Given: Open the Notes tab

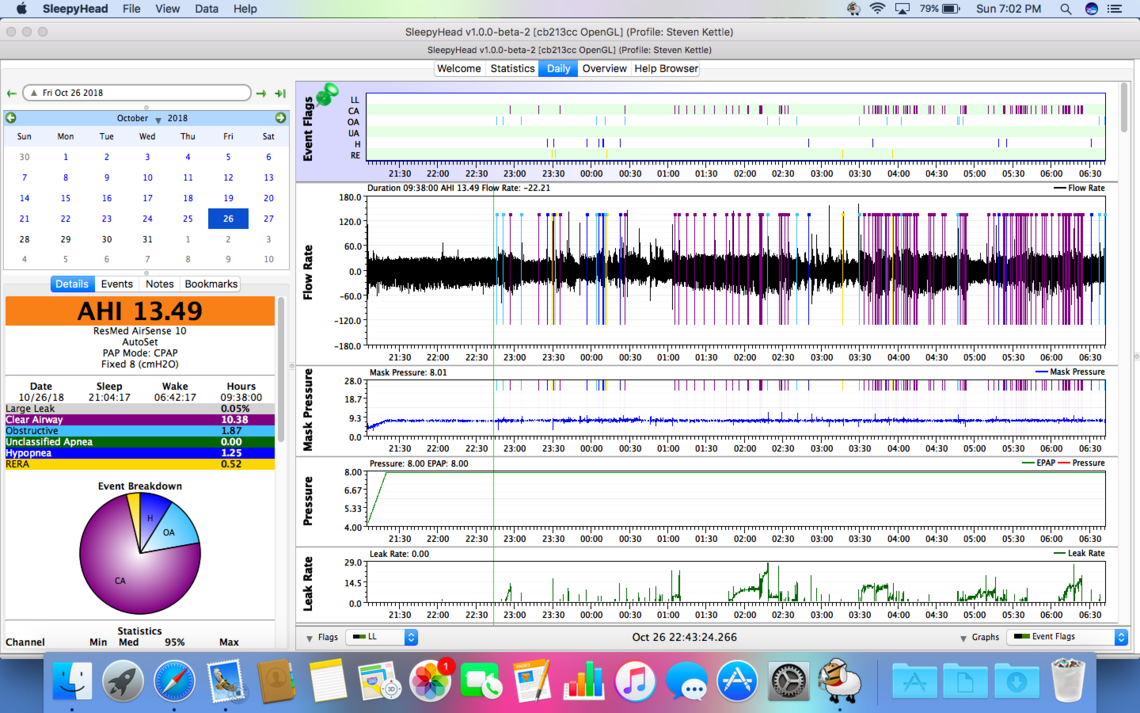Looking at the screenshot, I should [159, 284].
